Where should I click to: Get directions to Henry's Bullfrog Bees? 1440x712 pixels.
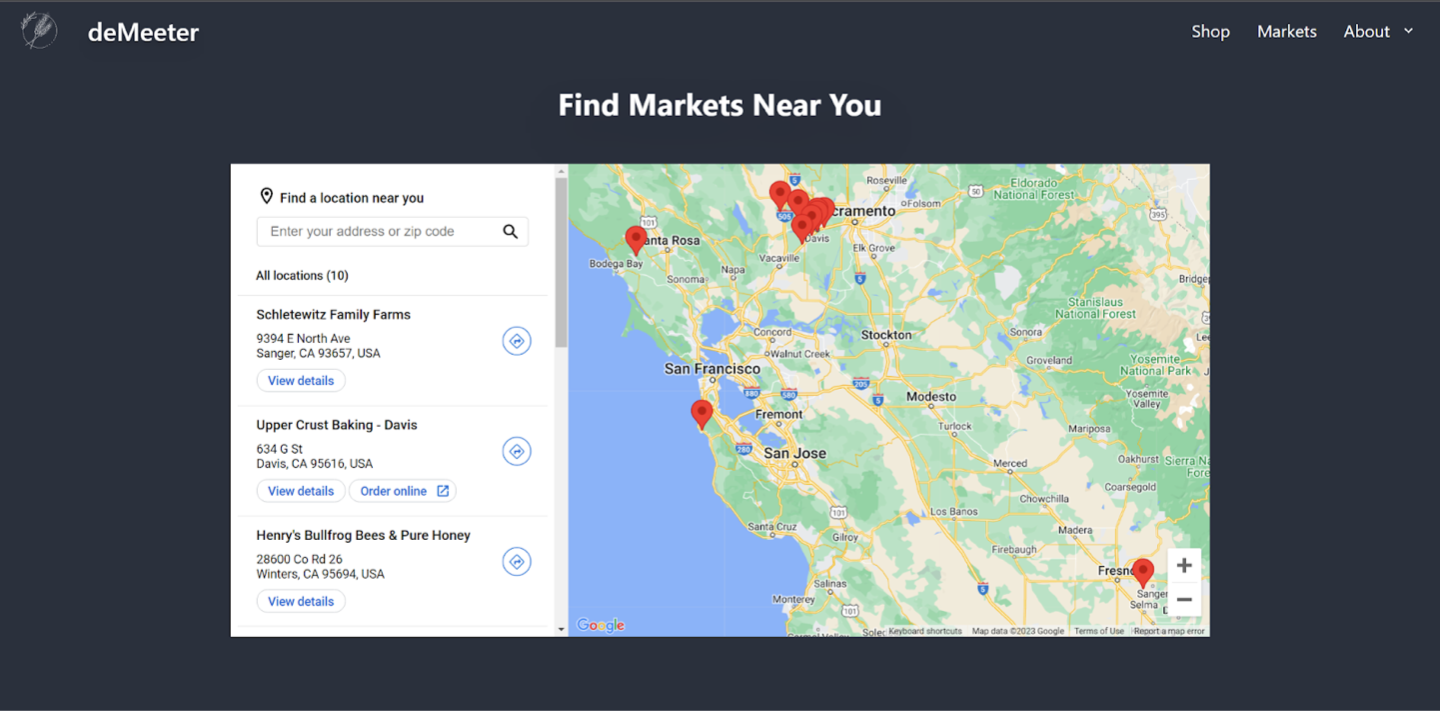pos(516,562)
